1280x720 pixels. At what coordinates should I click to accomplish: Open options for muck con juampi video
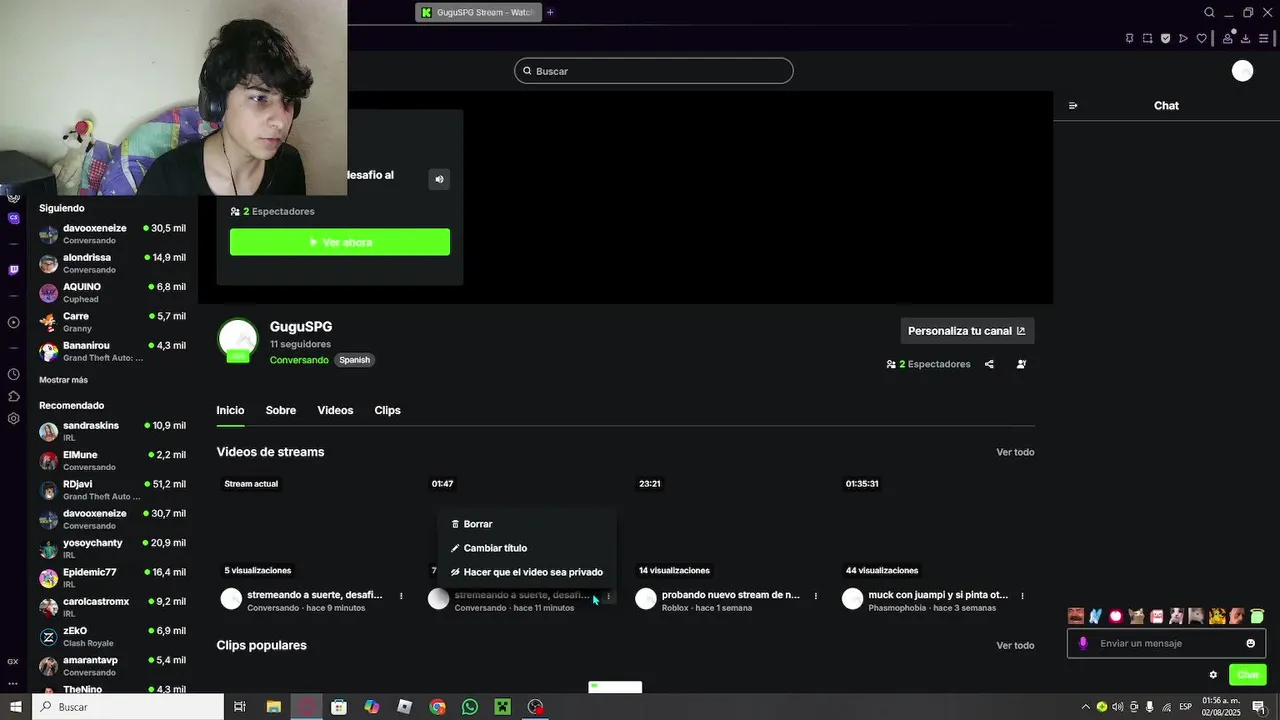[x=1022, y=596]
